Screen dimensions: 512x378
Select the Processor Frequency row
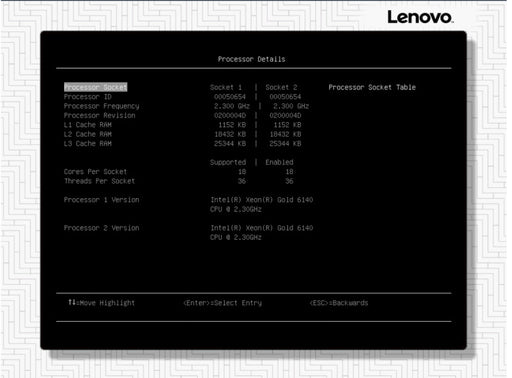tap(102, 106)
